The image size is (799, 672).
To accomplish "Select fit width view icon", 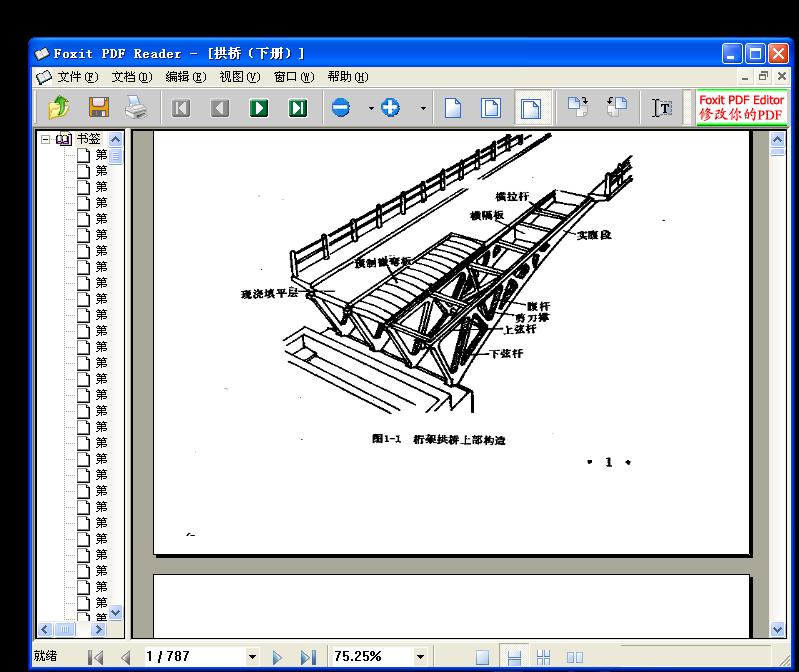I will (x=531, y=108).
